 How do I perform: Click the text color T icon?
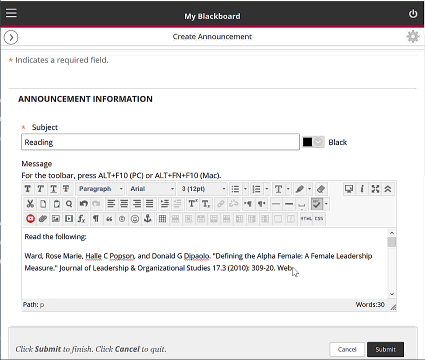[278, 189]
